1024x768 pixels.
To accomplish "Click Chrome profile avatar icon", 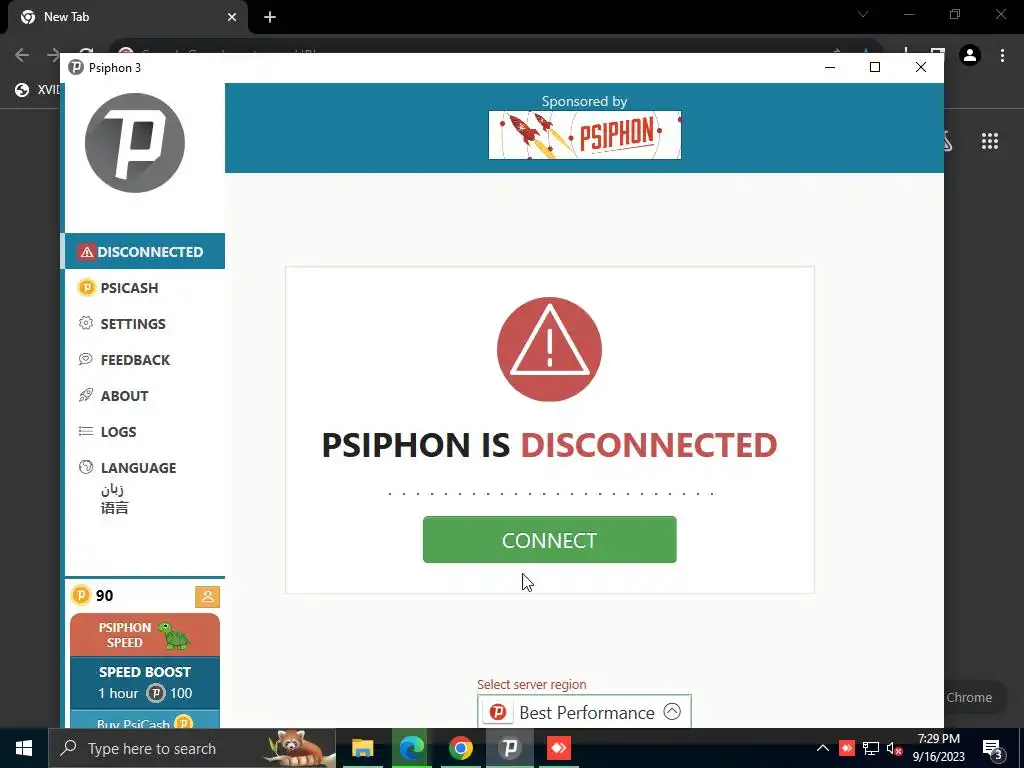I will 970,56.
